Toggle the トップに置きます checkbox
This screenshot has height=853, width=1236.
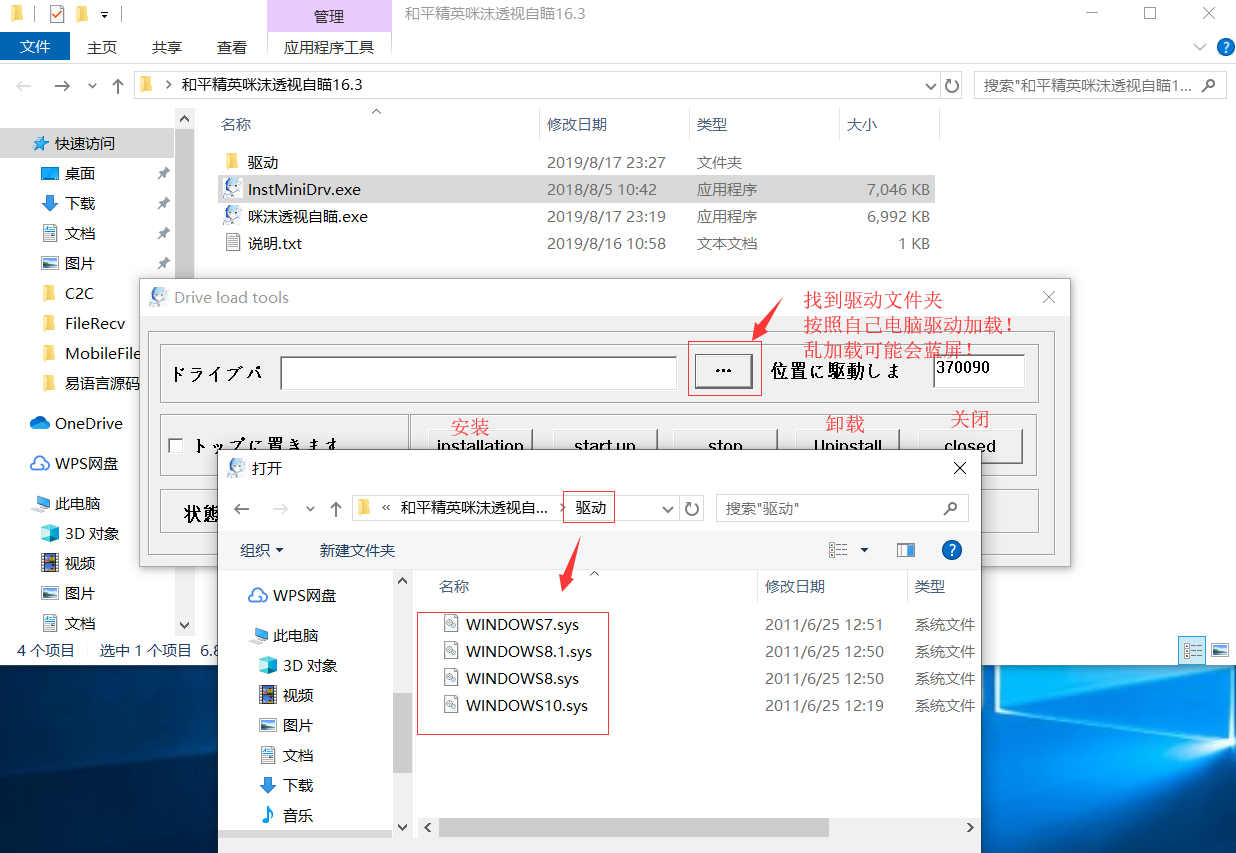pos(176,445)
